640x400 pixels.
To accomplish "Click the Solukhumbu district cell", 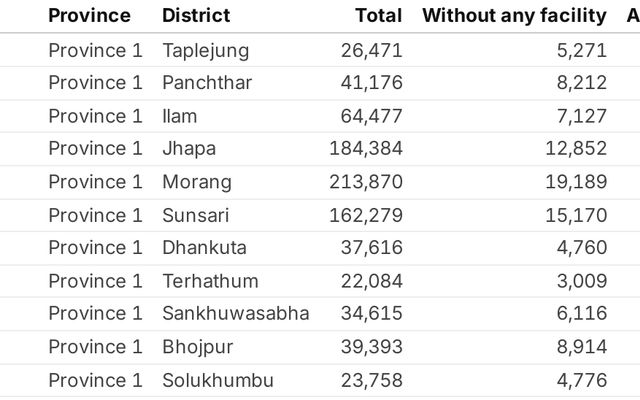I will pos(218,380).
